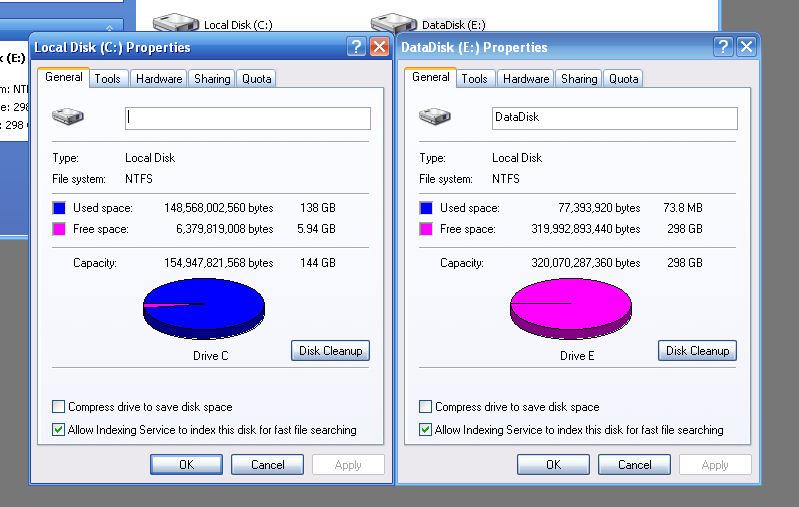Click the Local Disk (C:) drive icon in Explorer
Image resolution: width=799 pixels, height=507 pixels.
coord(176,24)
